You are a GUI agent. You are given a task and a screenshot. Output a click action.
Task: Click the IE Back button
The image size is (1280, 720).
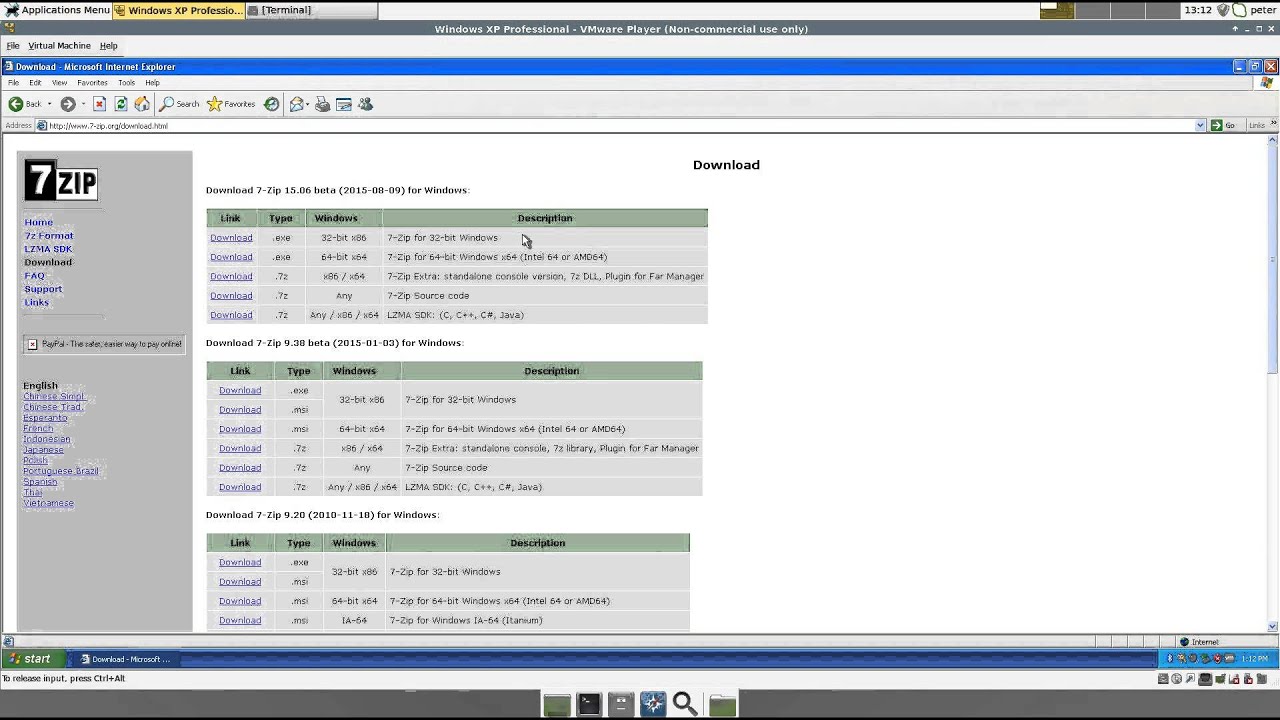(x=26, y=104)
